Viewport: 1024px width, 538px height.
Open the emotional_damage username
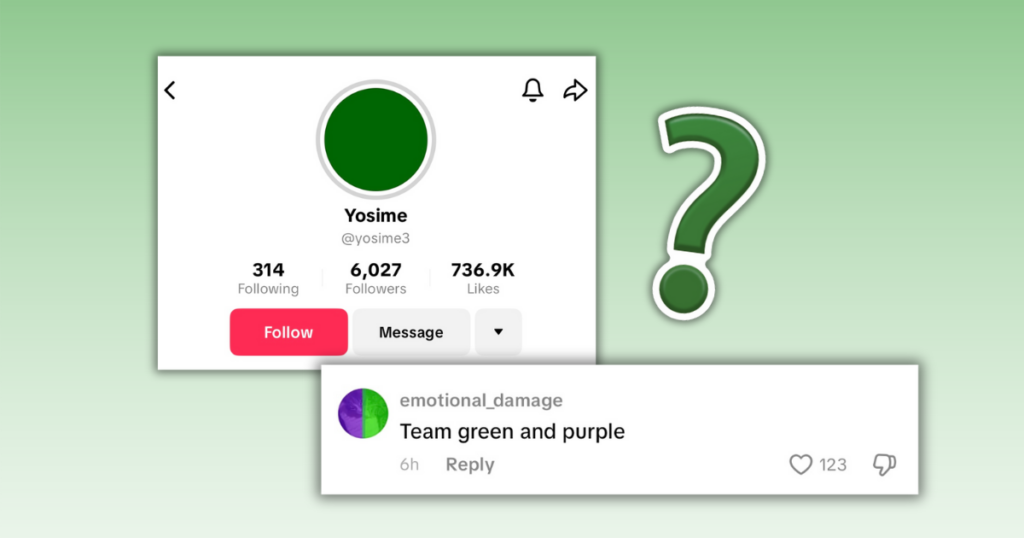tap(481, 400)
